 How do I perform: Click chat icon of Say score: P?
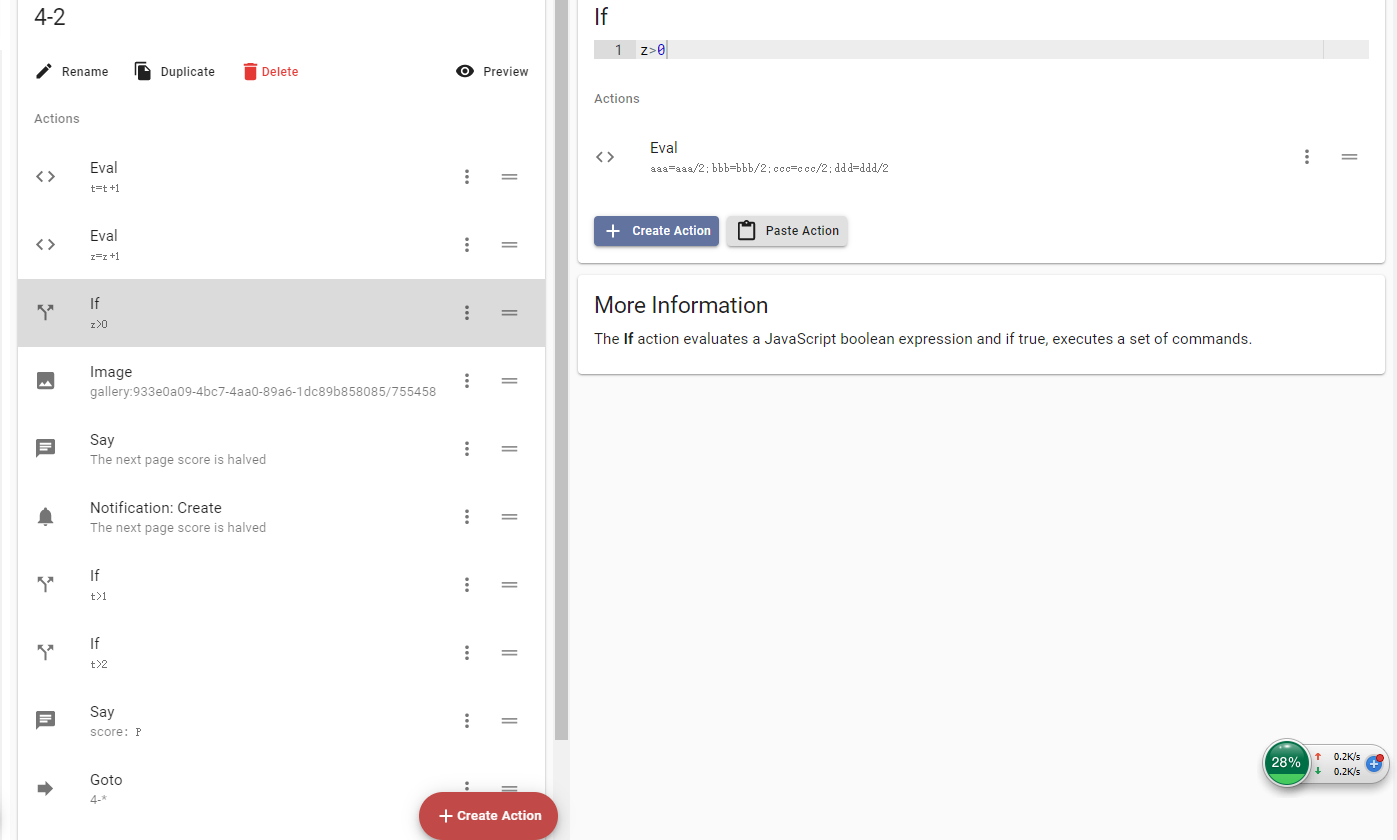tap(45, 721)
